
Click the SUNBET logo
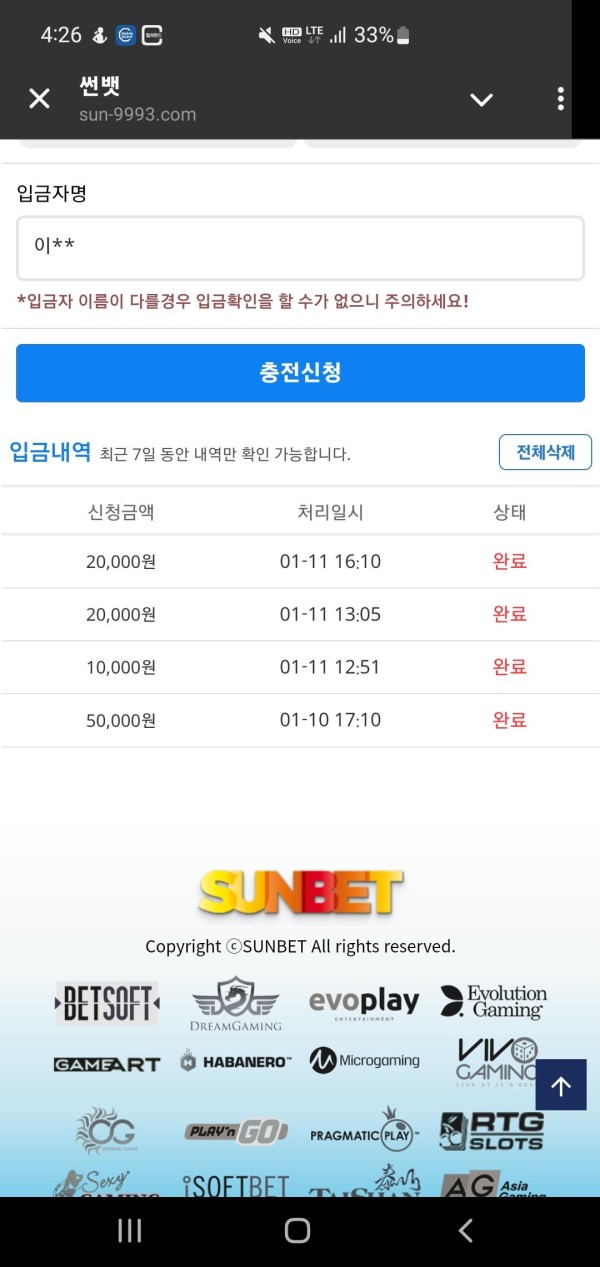300,892
